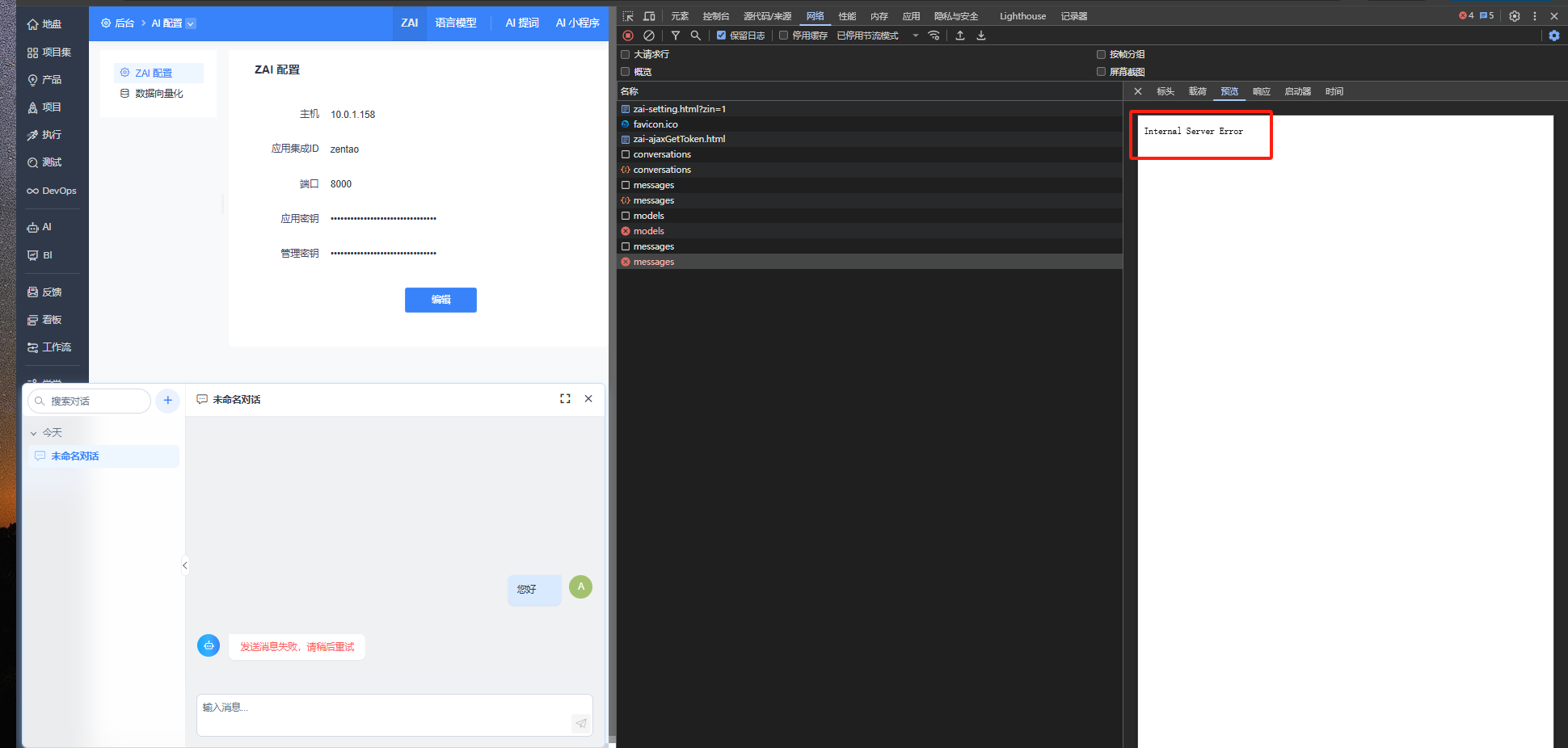Open DevOps in the sidebar
1568x748 pixels.
pos(52,191)
